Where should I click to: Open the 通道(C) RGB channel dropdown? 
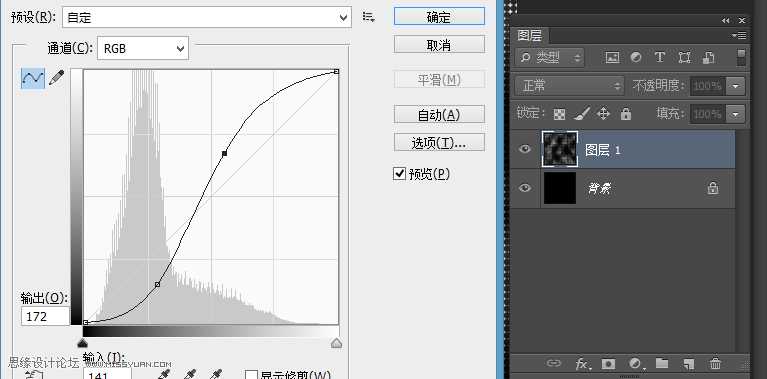pyautogui.click(x=143, y=48)
